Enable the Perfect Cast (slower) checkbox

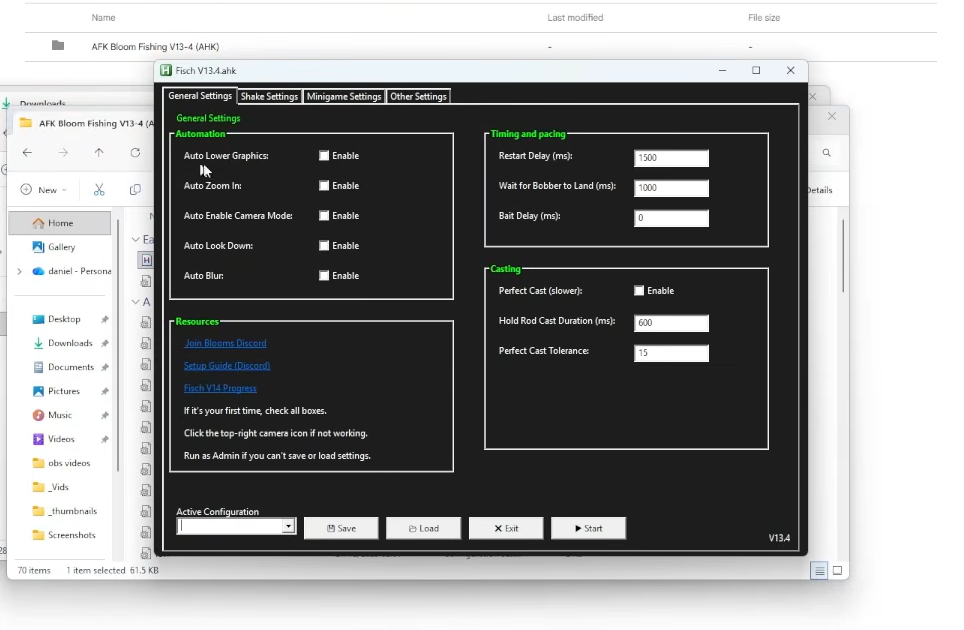click(639, 291)
